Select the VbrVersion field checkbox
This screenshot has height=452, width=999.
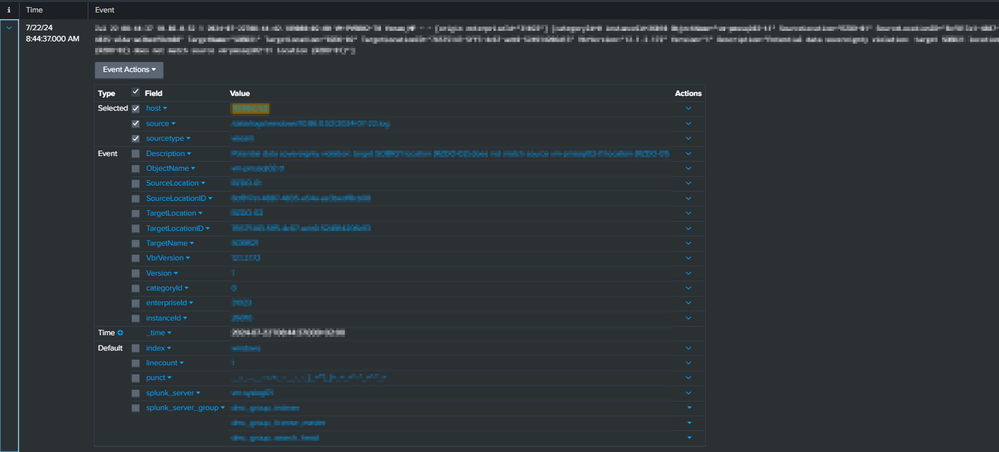coord(135,258)
